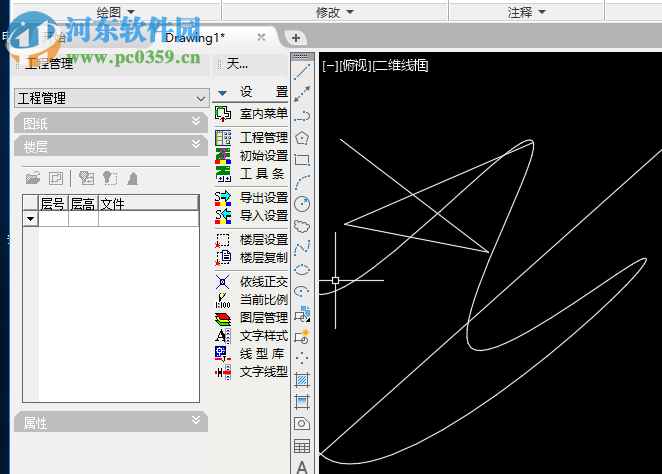662x474 pixels.
Task: Select the Ellipse tool
Action: coord(302,270)
